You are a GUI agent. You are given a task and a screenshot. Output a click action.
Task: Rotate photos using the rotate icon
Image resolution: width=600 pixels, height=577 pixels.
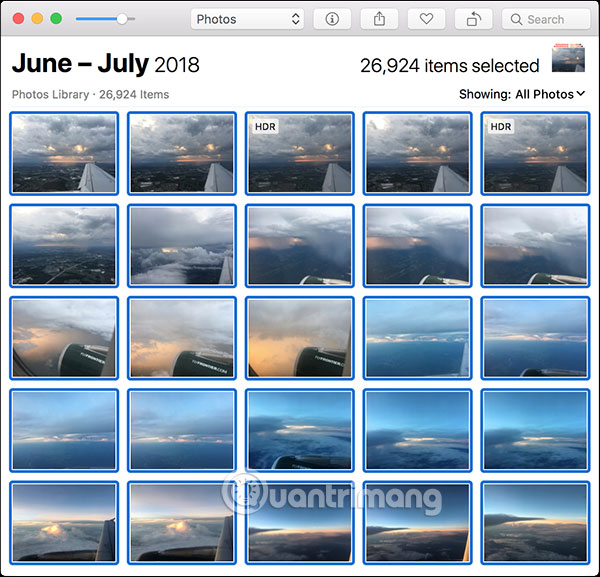tap(473, 19)
